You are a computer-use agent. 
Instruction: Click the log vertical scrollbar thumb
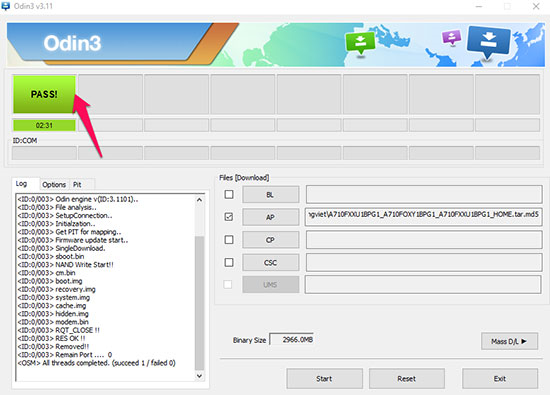(199, 303)
